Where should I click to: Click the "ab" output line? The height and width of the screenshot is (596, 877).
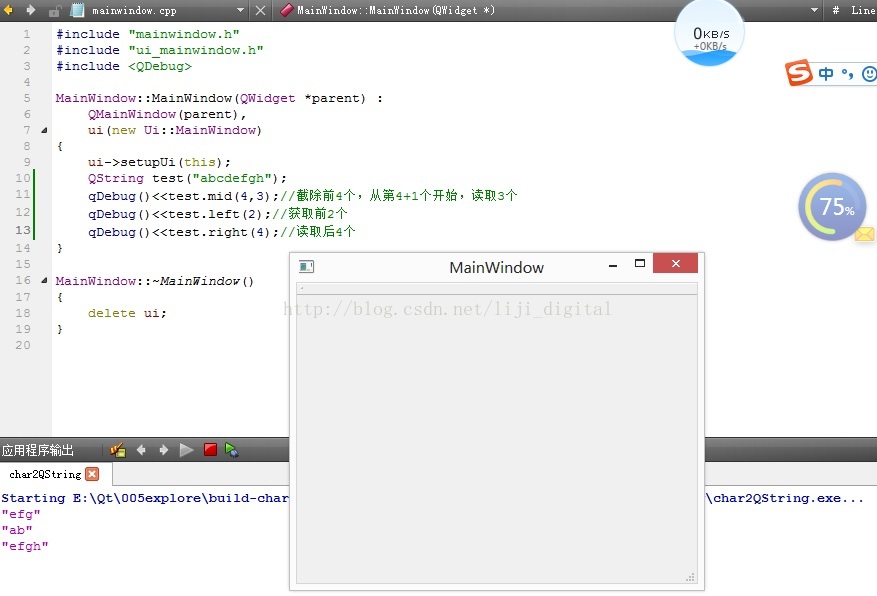pos(17,530)
